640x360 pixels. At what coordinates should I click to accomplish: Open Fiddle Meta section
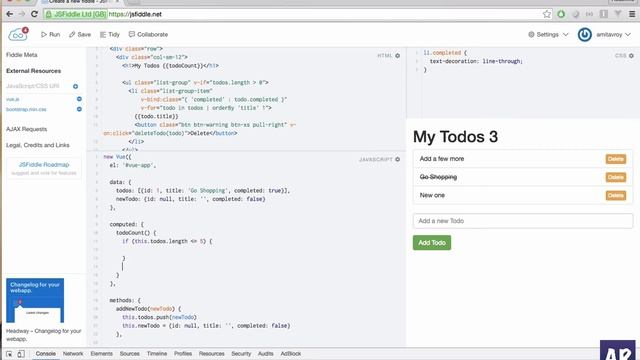click(22, 55)
